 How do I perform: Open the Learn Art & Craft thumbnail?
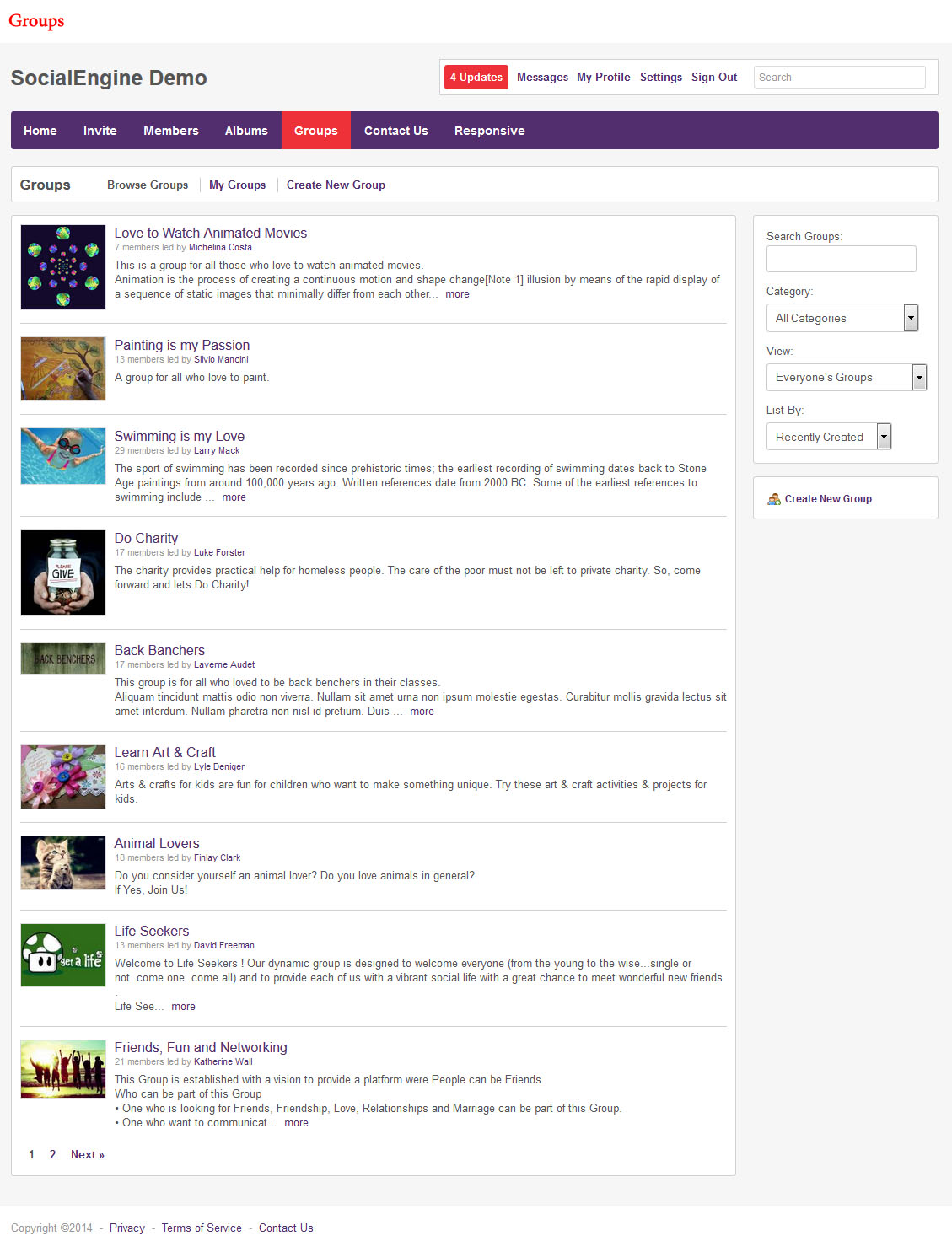[x=63, y=776]
